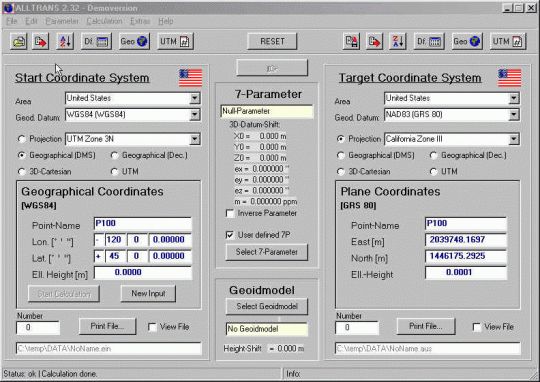
Task: Select target 3D-Cartesian radio
Action: [341, 172]
